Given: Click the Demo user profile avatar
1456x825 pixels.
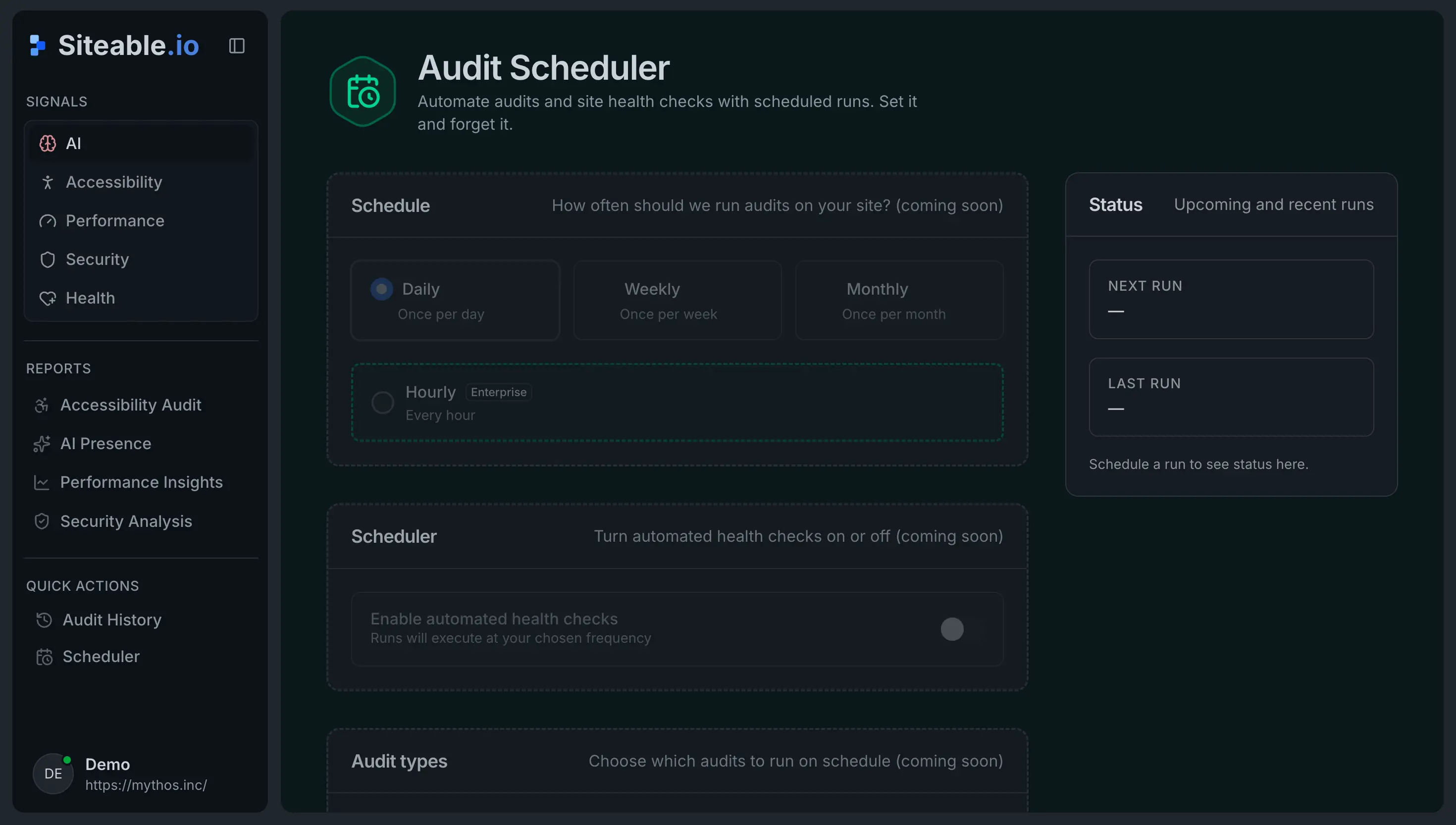Looking at the screenshot, I should (x=53, y=773).
